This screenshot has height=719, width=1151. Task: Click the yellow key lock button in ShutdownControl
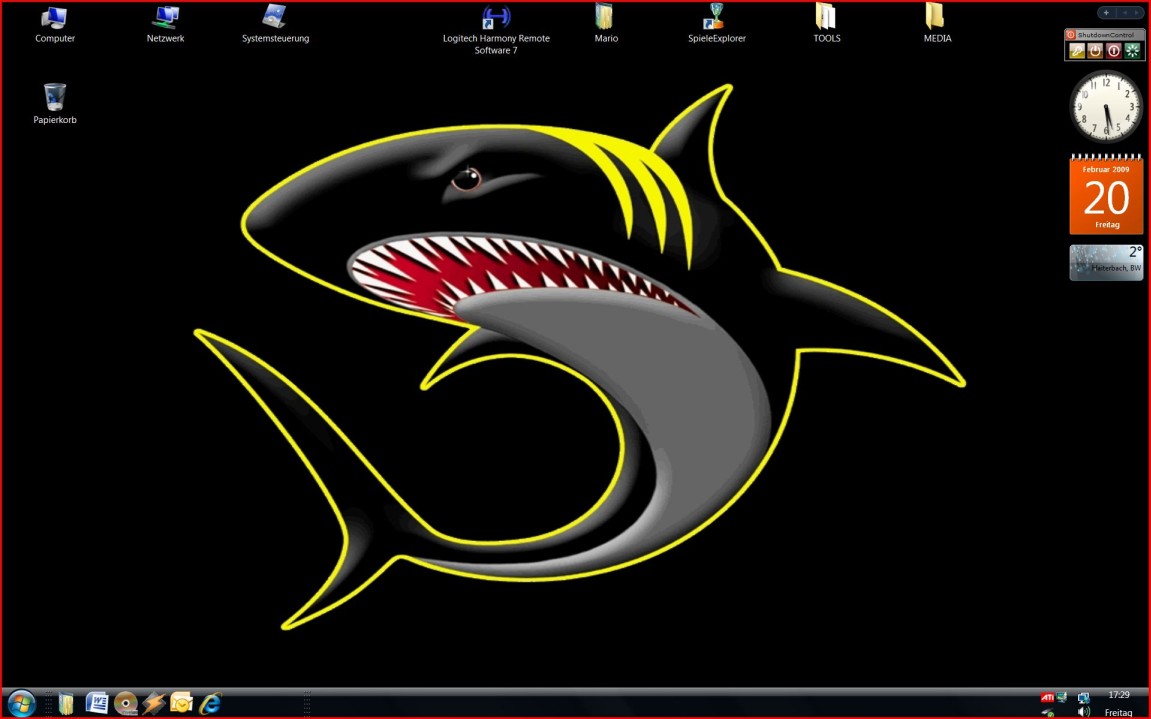coord(1077,51)
